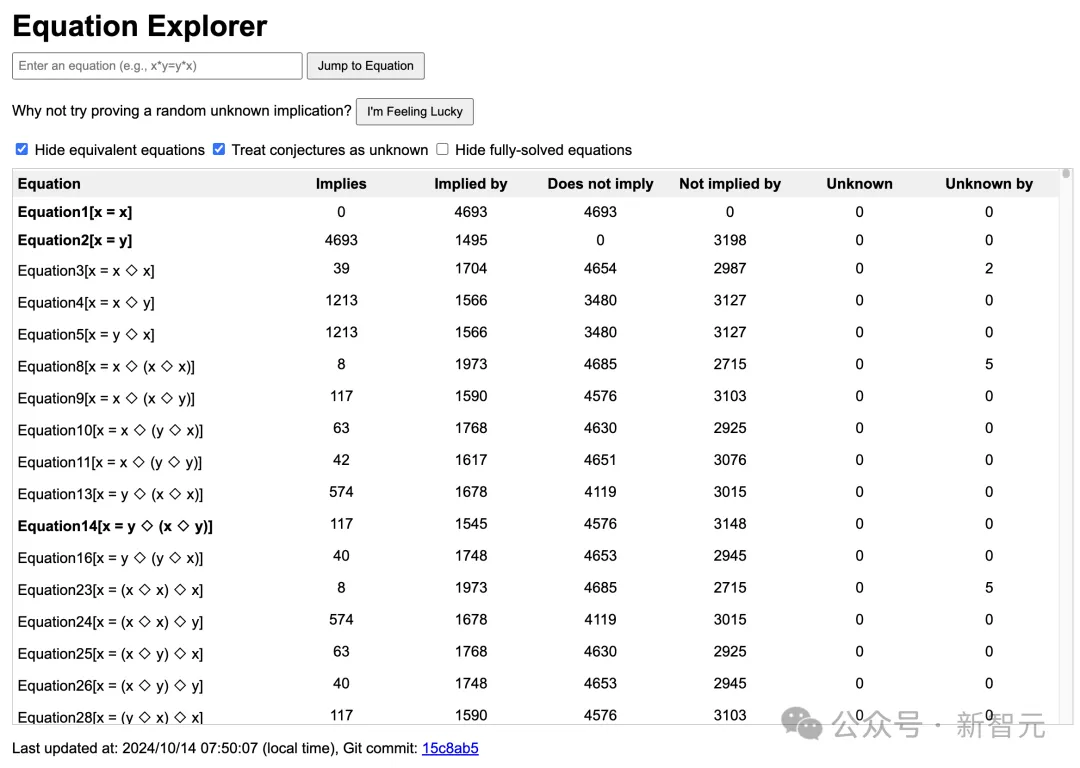
Task: Click the Not implied by column header
Action: pos(729,184)
